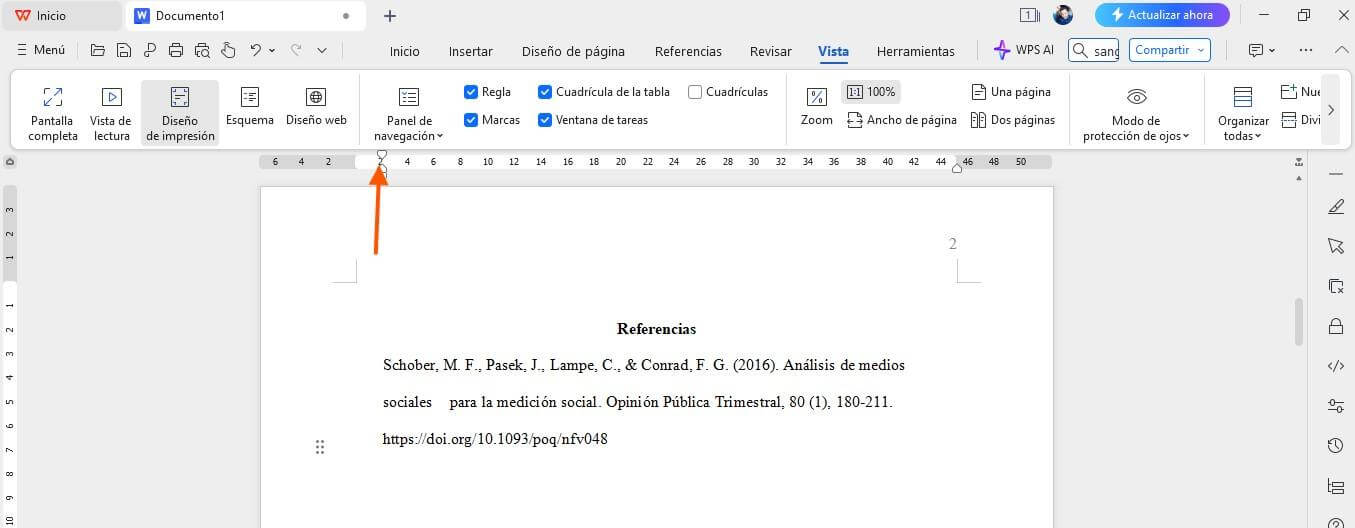The image size is (1355, 528).
Task: Switch to Esquema outline view
Action: [x=250, y=105]
